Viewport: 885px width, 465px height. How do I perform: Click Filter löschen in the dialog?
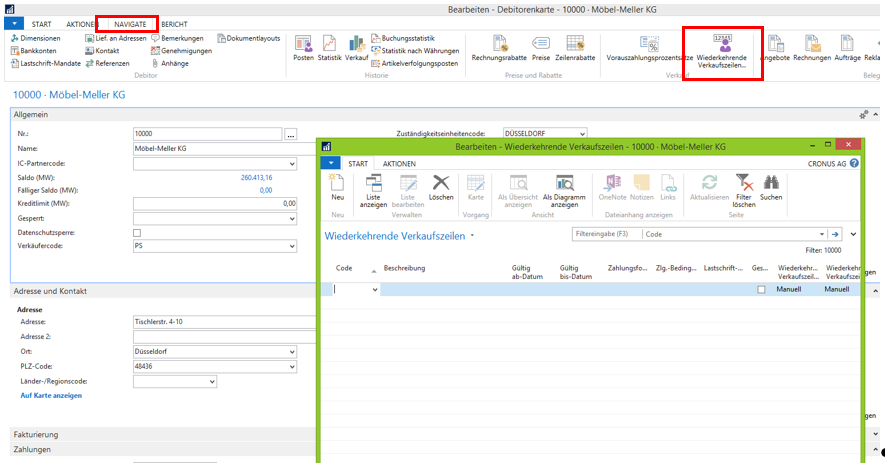pyautogui.click(x=744, y=191)
